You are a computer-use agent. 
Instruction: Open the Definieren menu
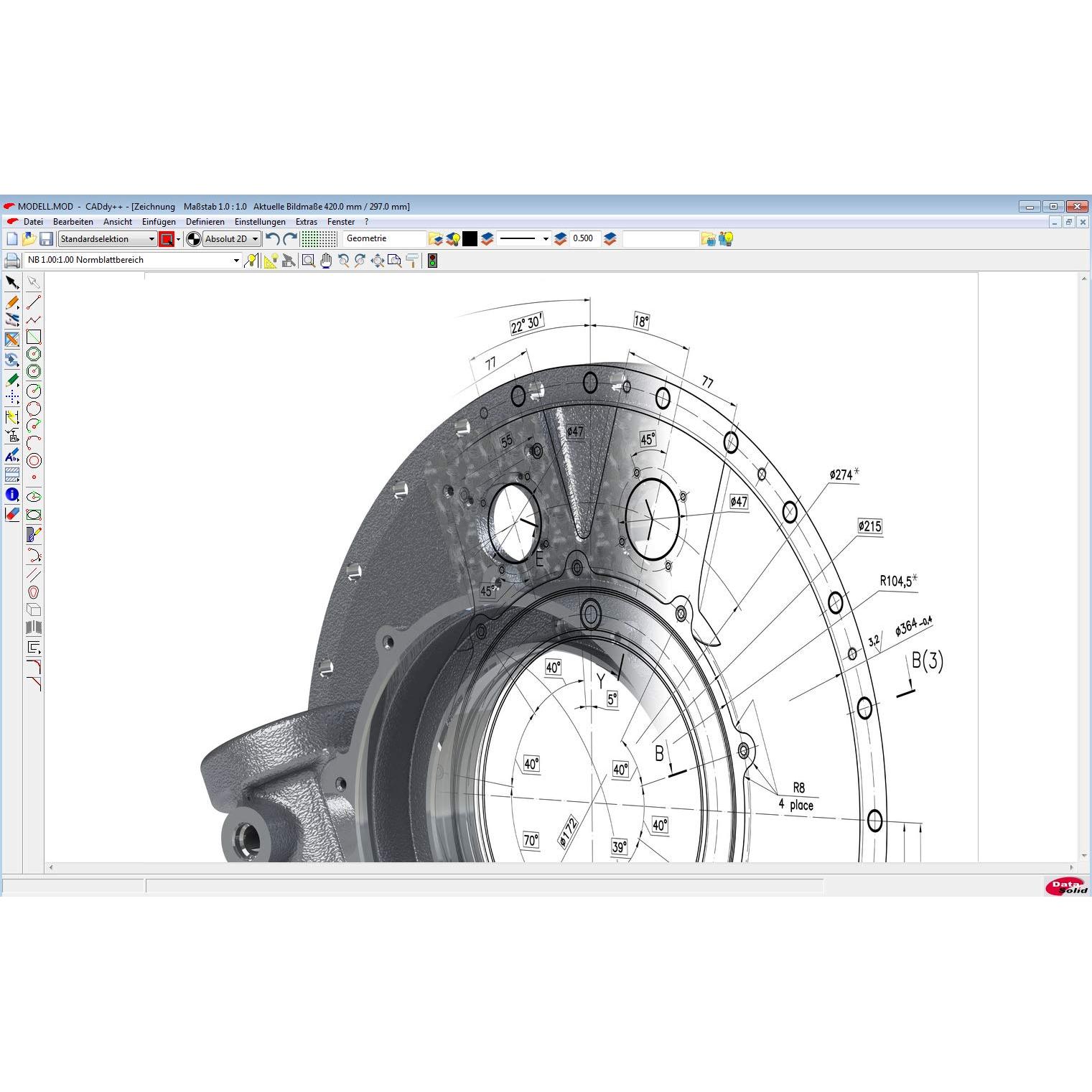click(205, 222)
